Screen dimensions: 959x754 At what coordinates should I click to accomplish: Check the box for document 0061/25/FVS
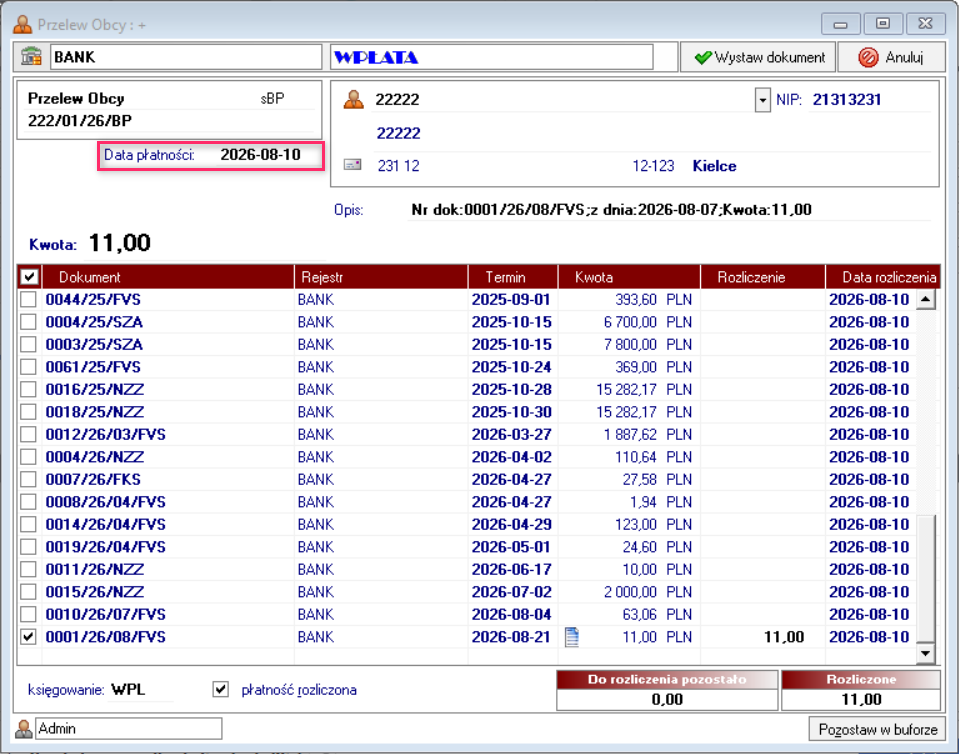click(x=28, y=367)
